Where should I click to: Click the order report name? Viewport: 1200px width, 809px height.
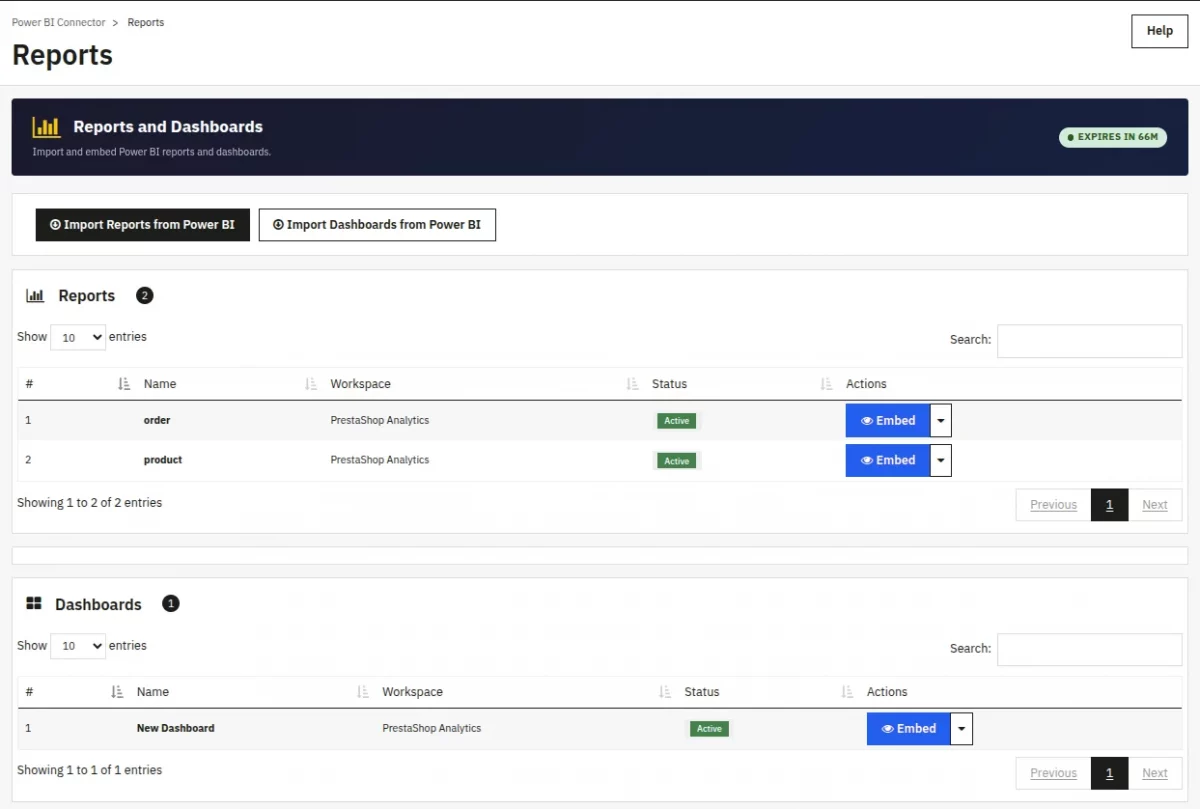(157, 421)
